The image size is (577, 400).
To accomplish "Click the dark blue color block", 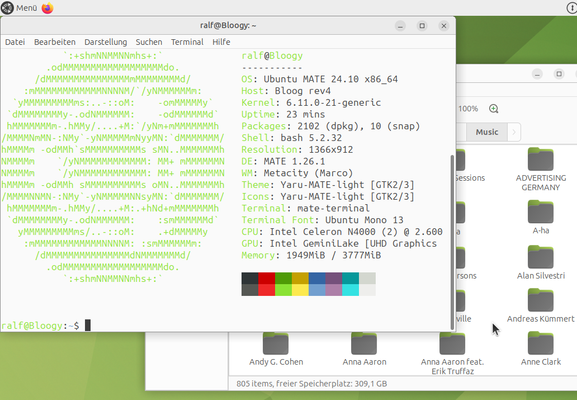I will click(317, 278).
